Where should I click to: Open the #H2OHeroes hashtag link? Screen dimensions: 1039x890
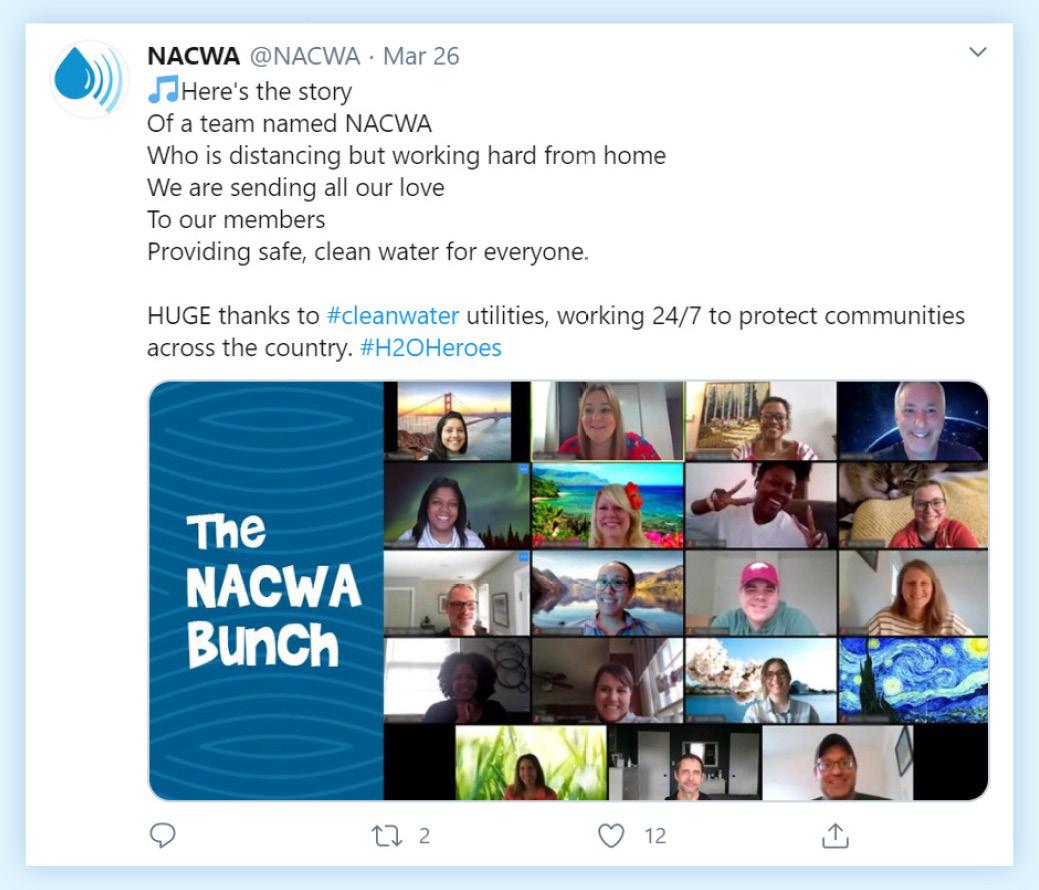click(431, 347)
